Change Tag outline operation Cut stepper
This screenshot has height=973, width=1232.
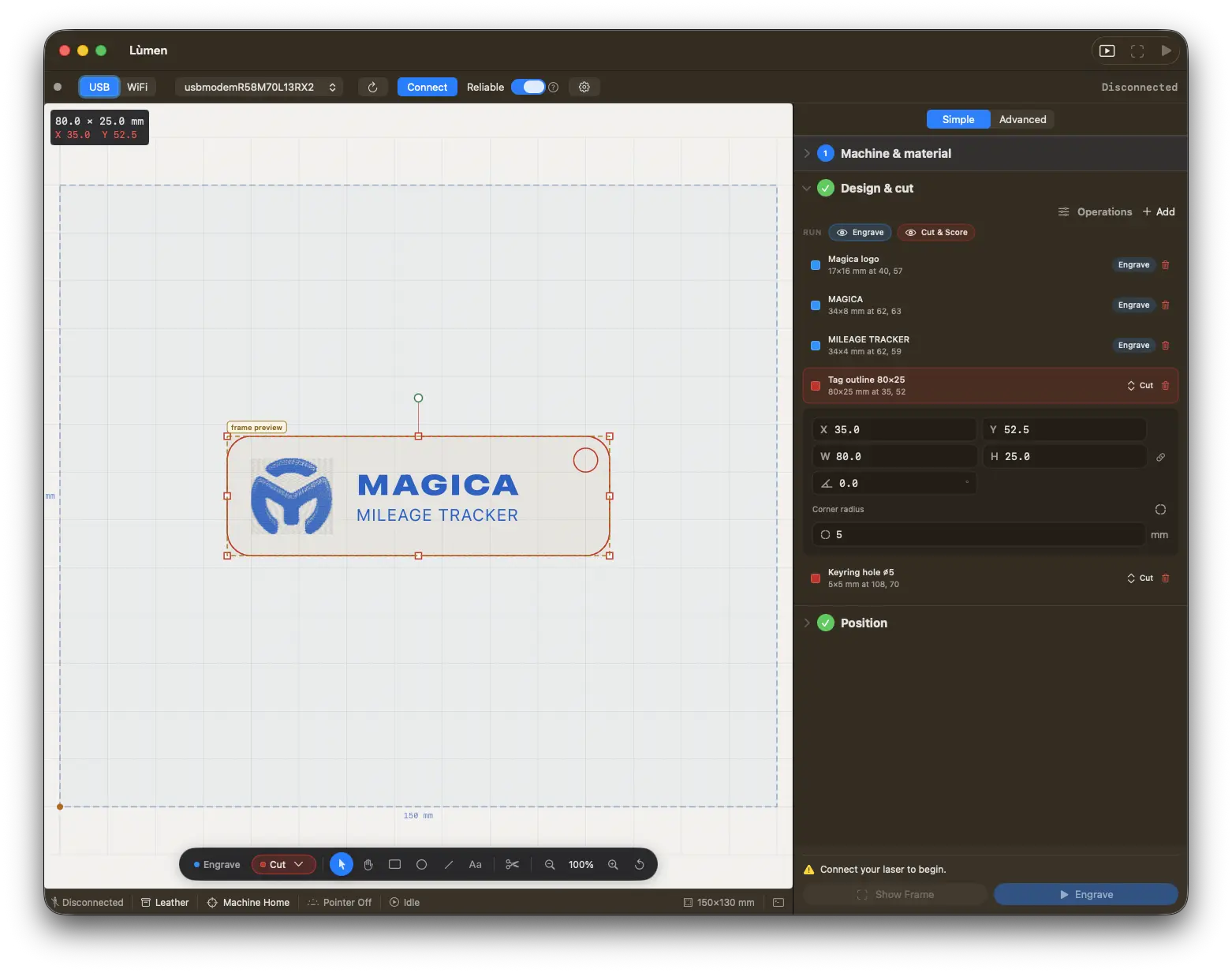1141,386
